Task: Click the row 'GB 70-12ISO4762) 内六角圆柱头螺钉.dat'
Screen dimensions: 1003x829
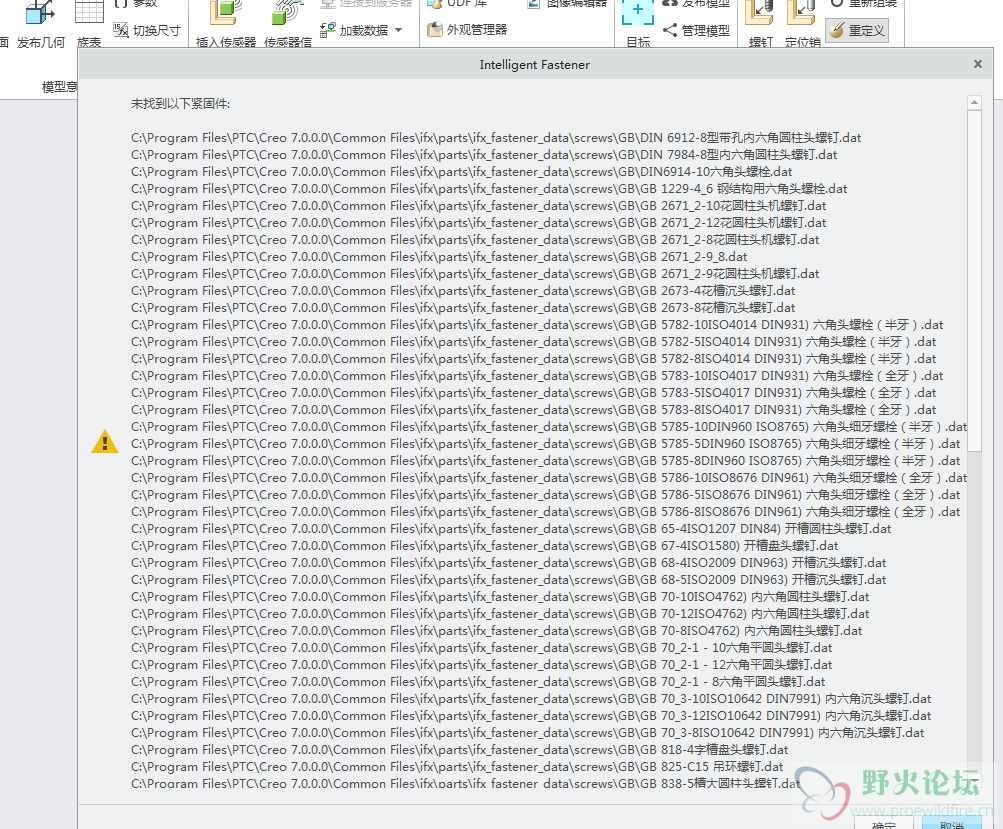Action: click(x=500, y=613)
